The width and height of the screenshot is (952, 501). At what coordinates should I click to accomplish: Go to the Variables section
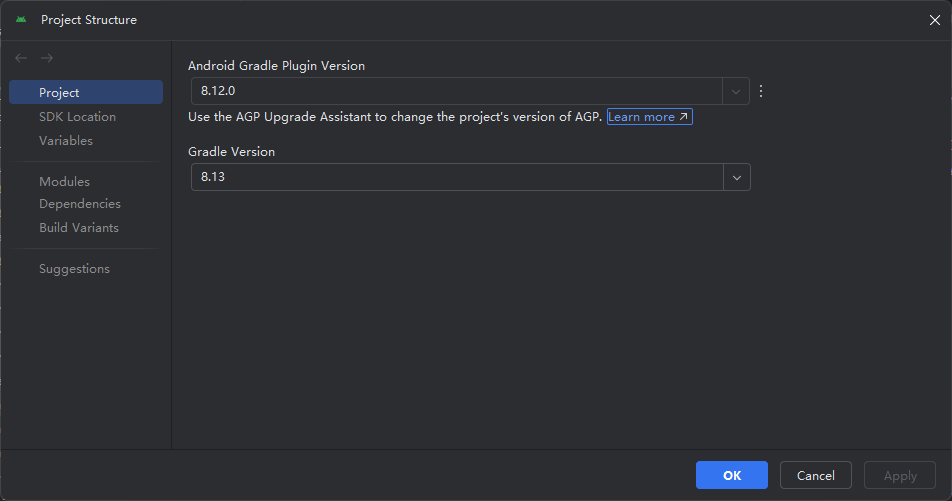tap(66, 141)
